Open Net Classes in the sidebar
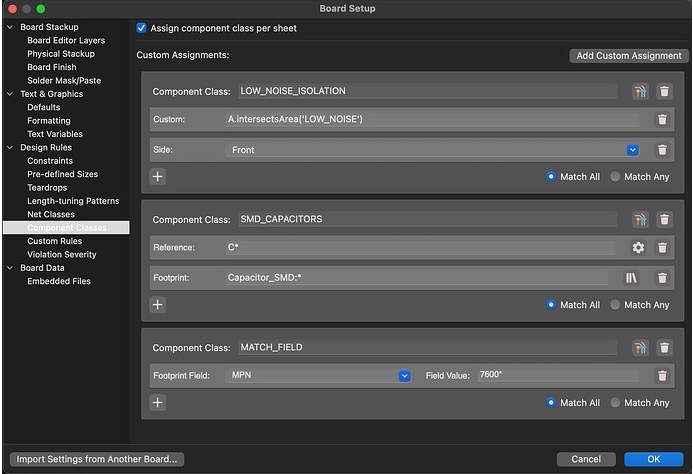 coord(50,214)
